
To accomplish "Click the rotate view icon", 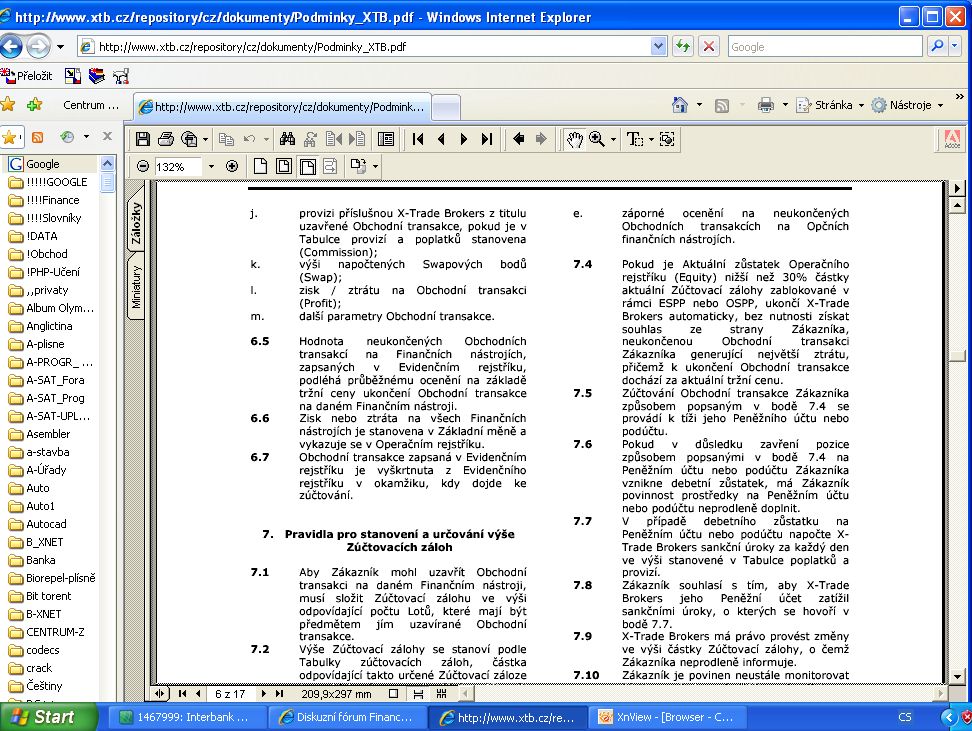I will (x=358, y=166).
